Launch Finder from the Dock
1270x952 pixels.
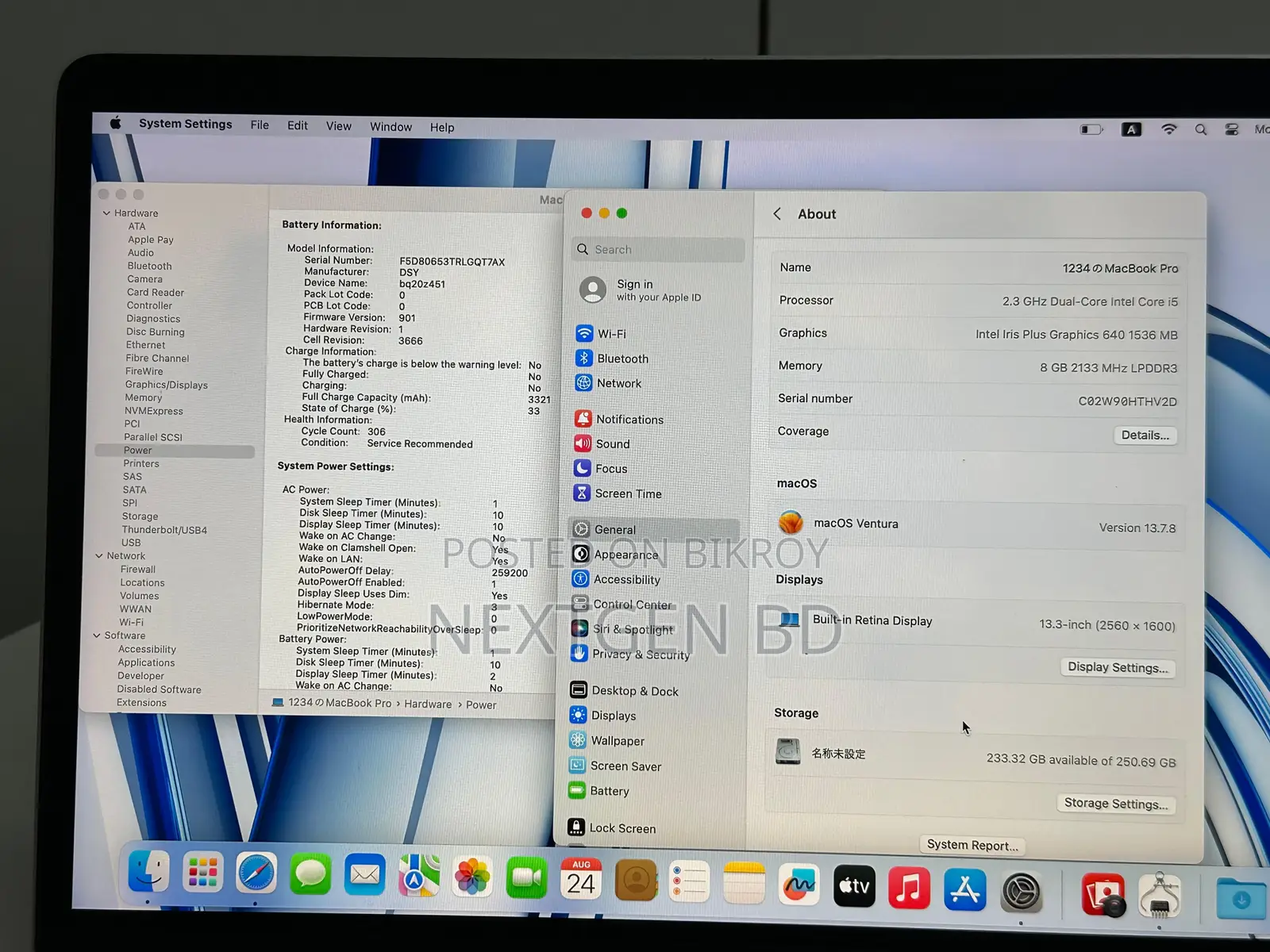tap(148, 873)
